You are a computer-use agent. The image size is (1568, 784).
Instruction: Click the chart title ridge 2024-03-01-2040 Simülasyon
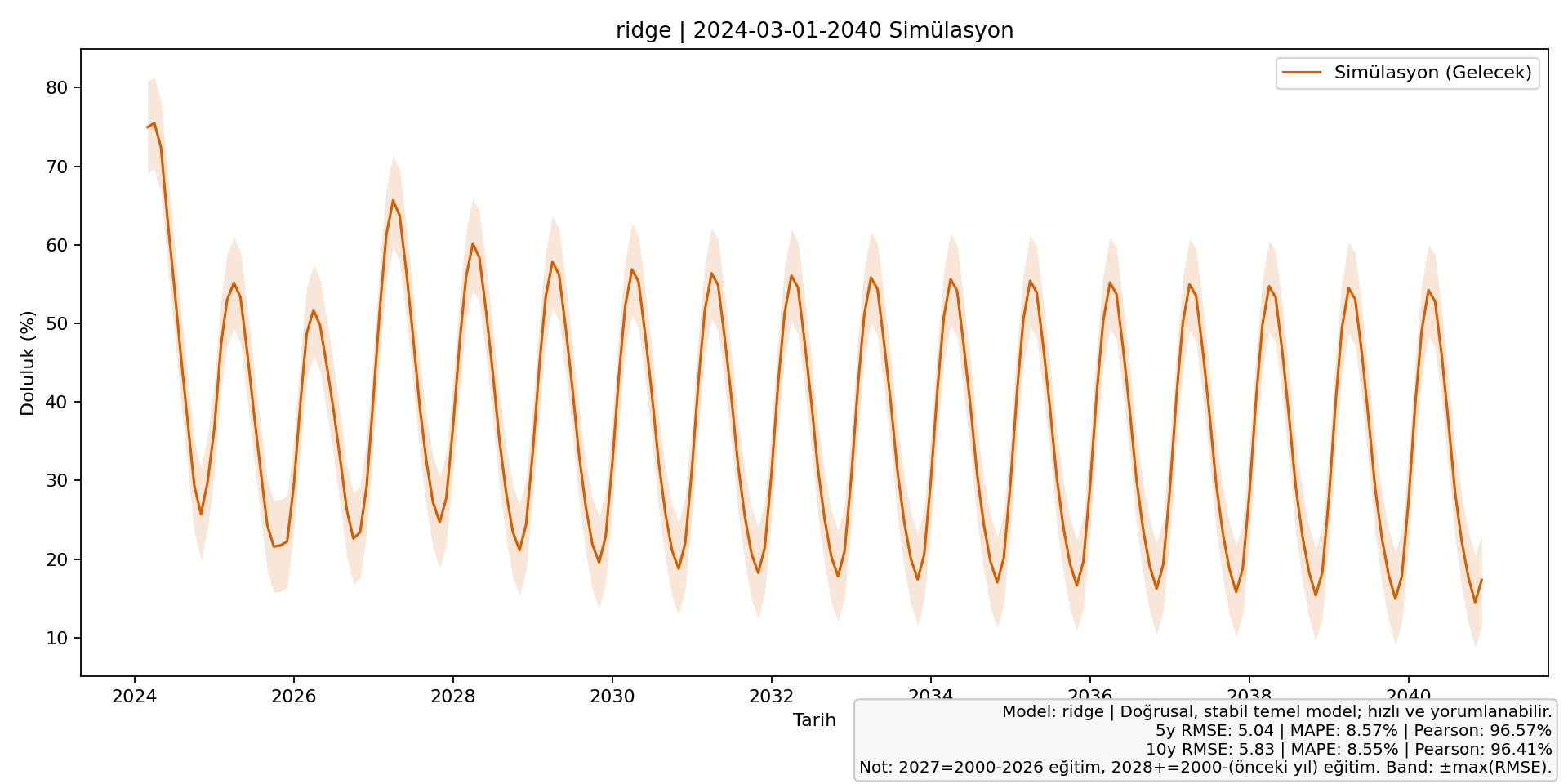[814, 29]
